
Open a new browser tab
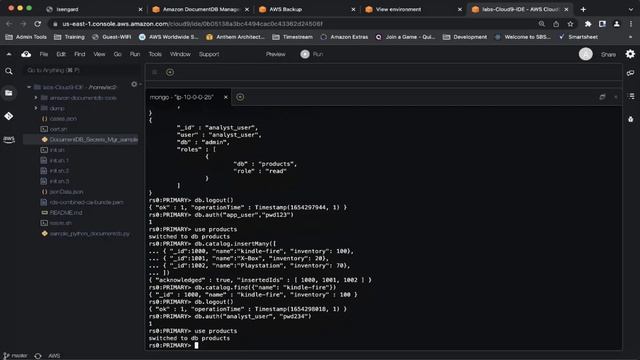click(x=583, y=9)
